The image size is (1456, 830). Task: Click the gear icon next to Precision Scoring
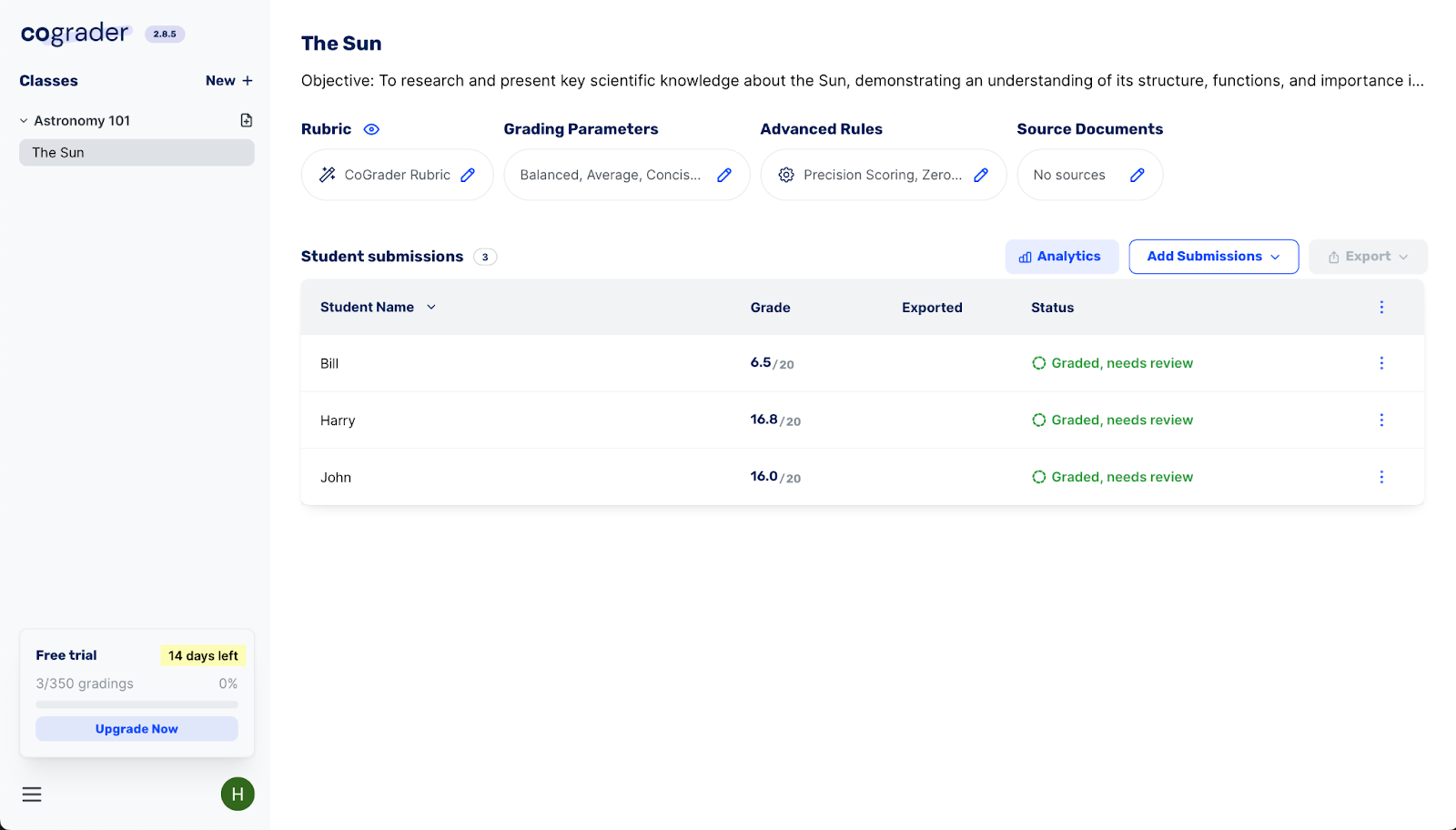(786, 174)
